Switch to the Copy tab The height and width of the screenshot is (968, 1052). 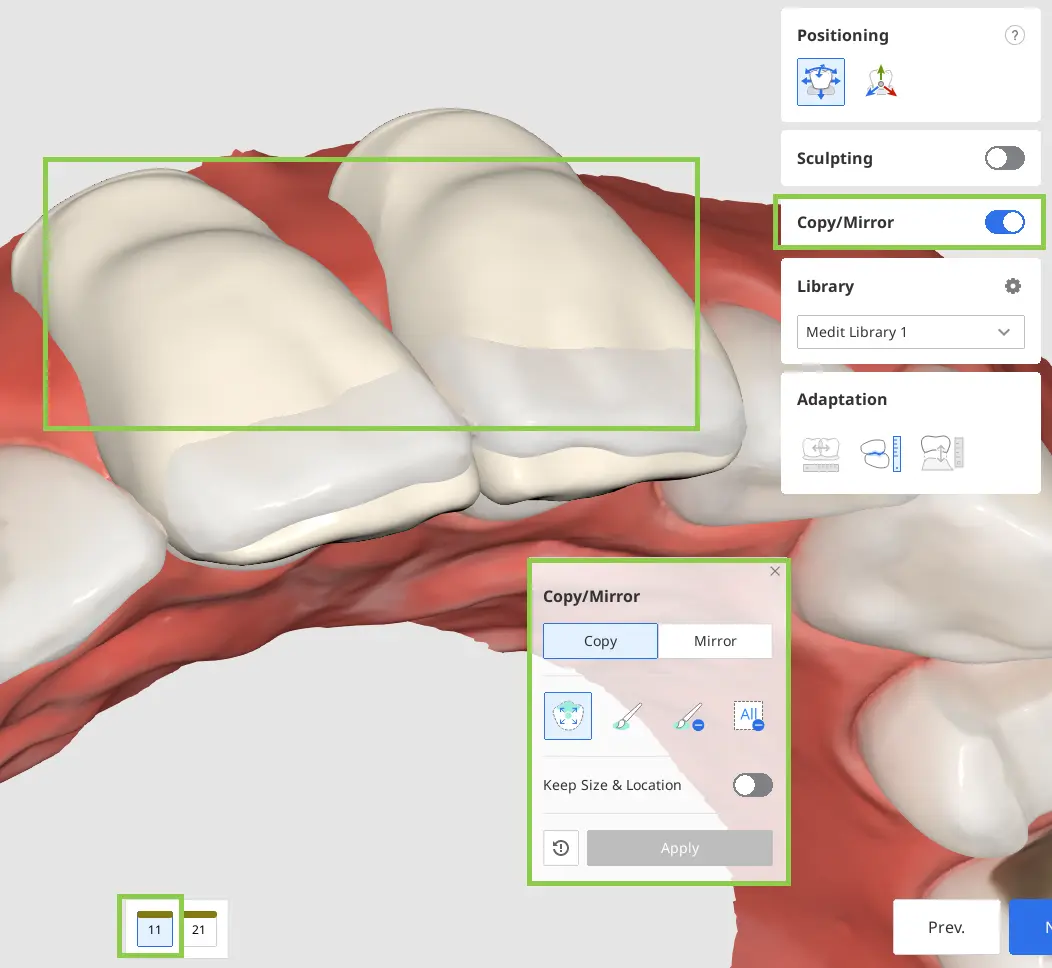600,641
